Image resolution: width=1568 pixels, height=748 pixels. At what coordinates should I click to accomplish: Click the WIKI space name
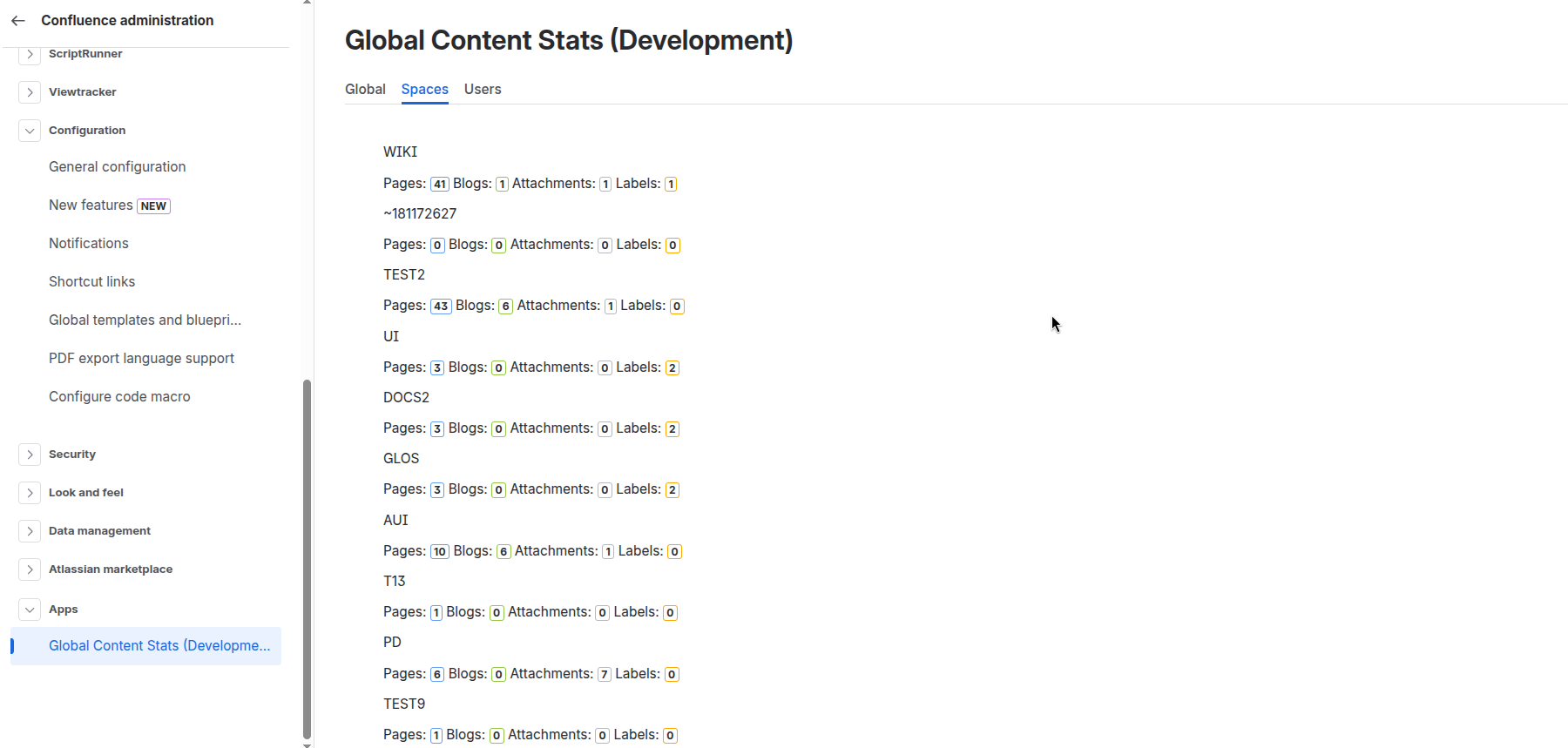[x=401, y=152]
